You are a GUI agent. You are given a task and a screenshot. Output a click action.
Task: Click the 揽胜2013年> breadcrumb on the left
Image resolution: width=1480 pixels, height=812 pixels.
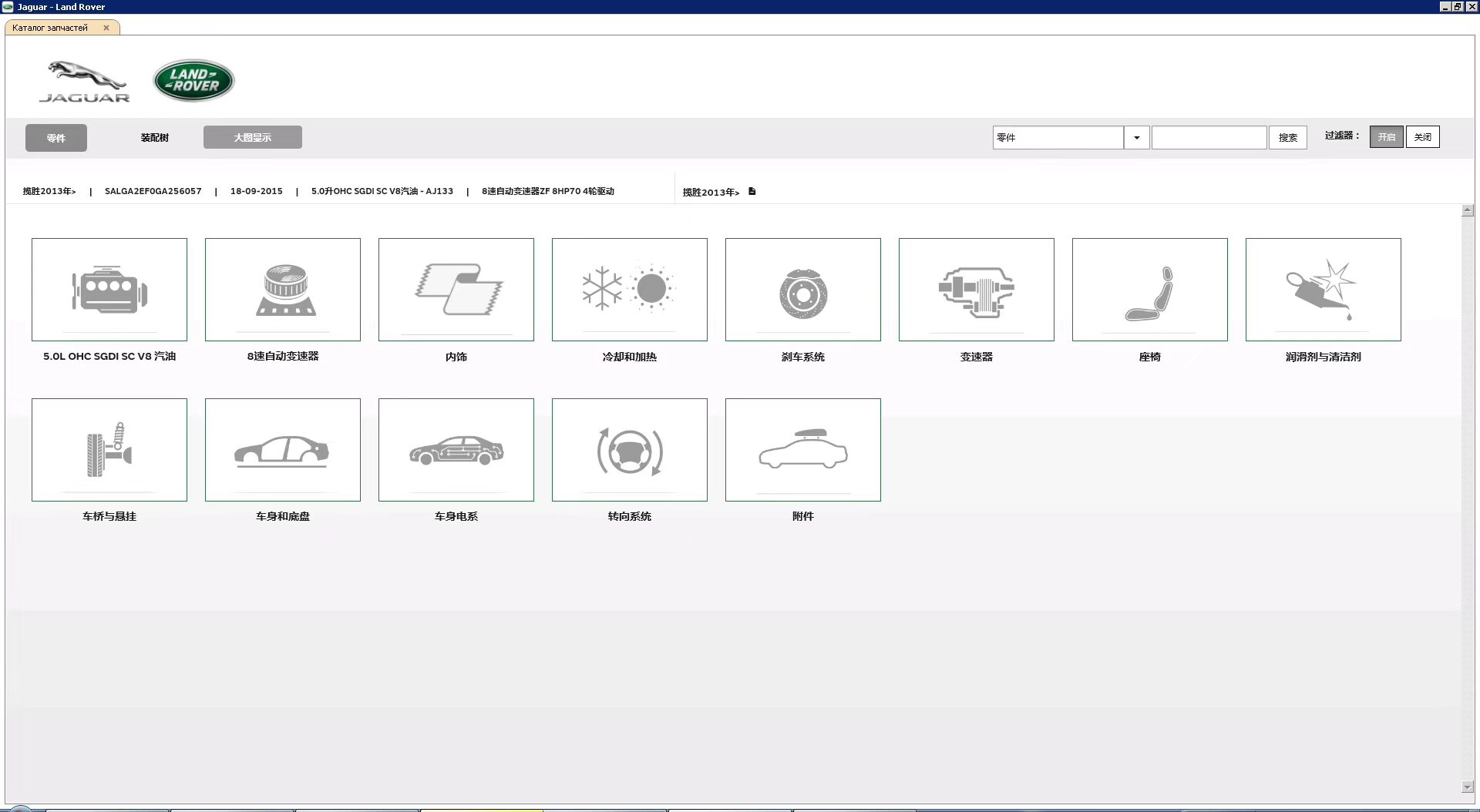[49, 191]
